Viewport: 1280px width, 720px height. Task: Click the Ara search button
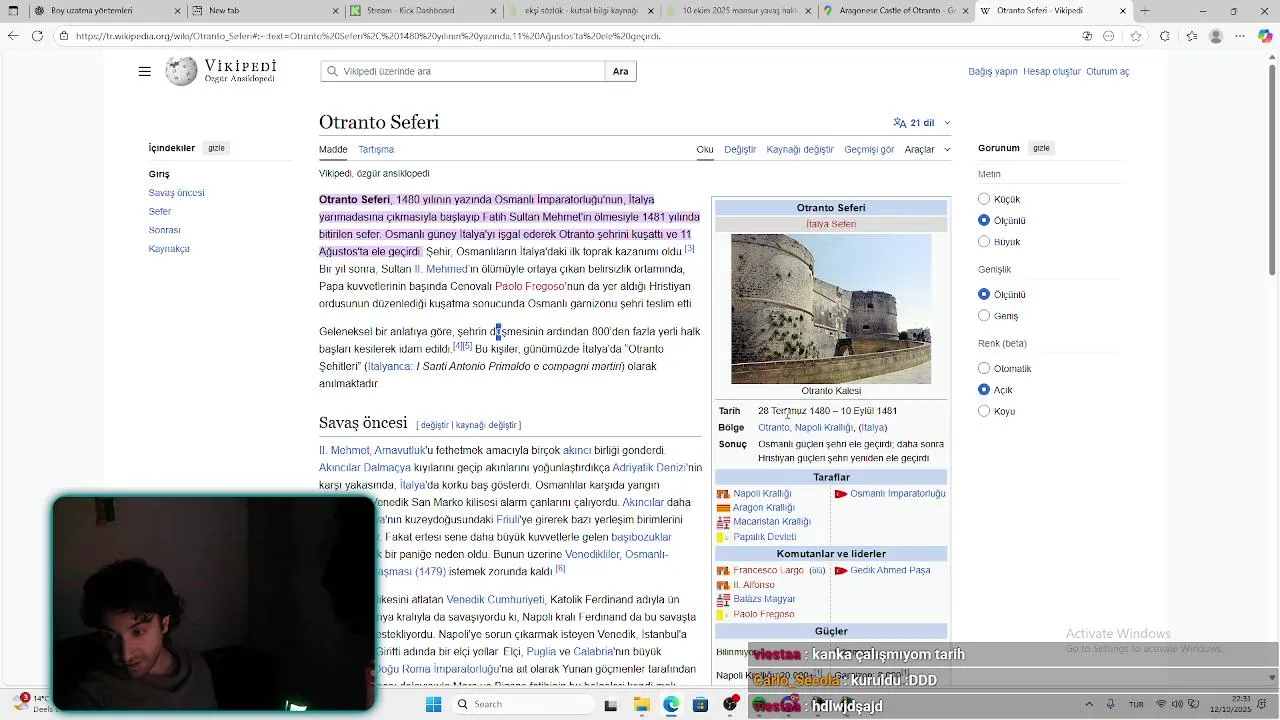pyautogui.click(x=621, y=71)
